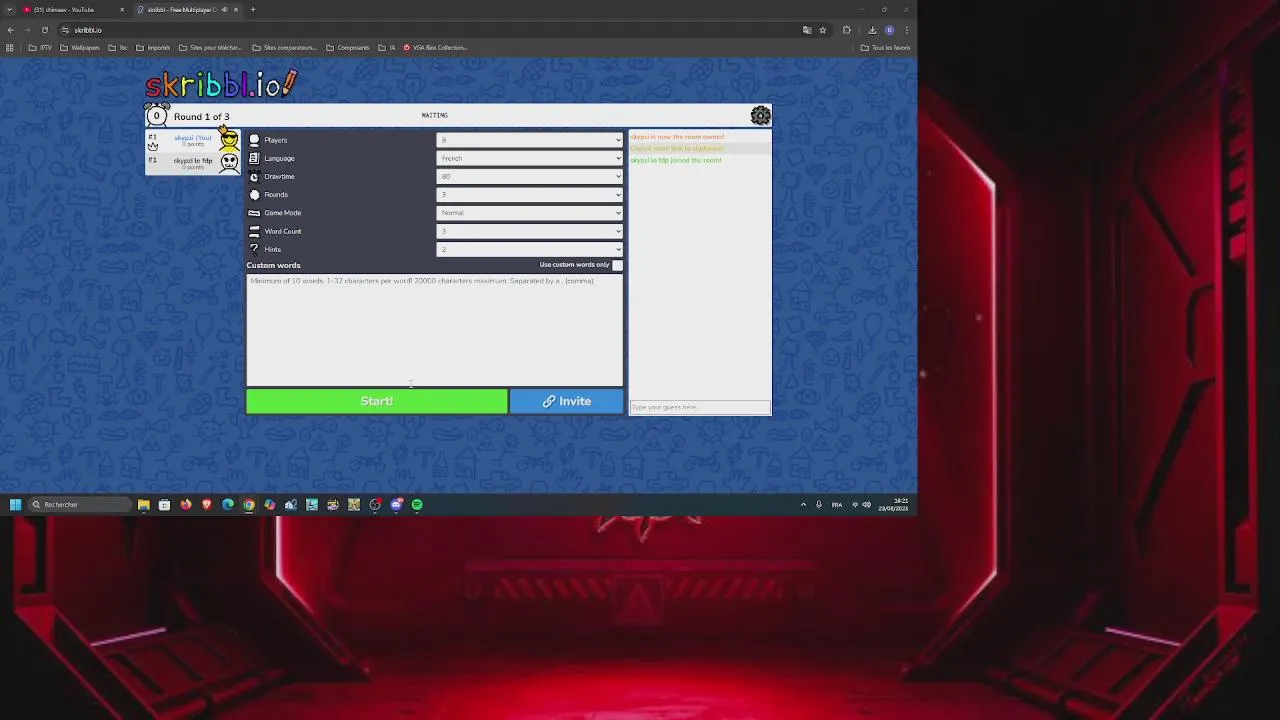Click the skribbl.io logo
The width and height of the screenshot is (1280, 720).
pos(221,84)
